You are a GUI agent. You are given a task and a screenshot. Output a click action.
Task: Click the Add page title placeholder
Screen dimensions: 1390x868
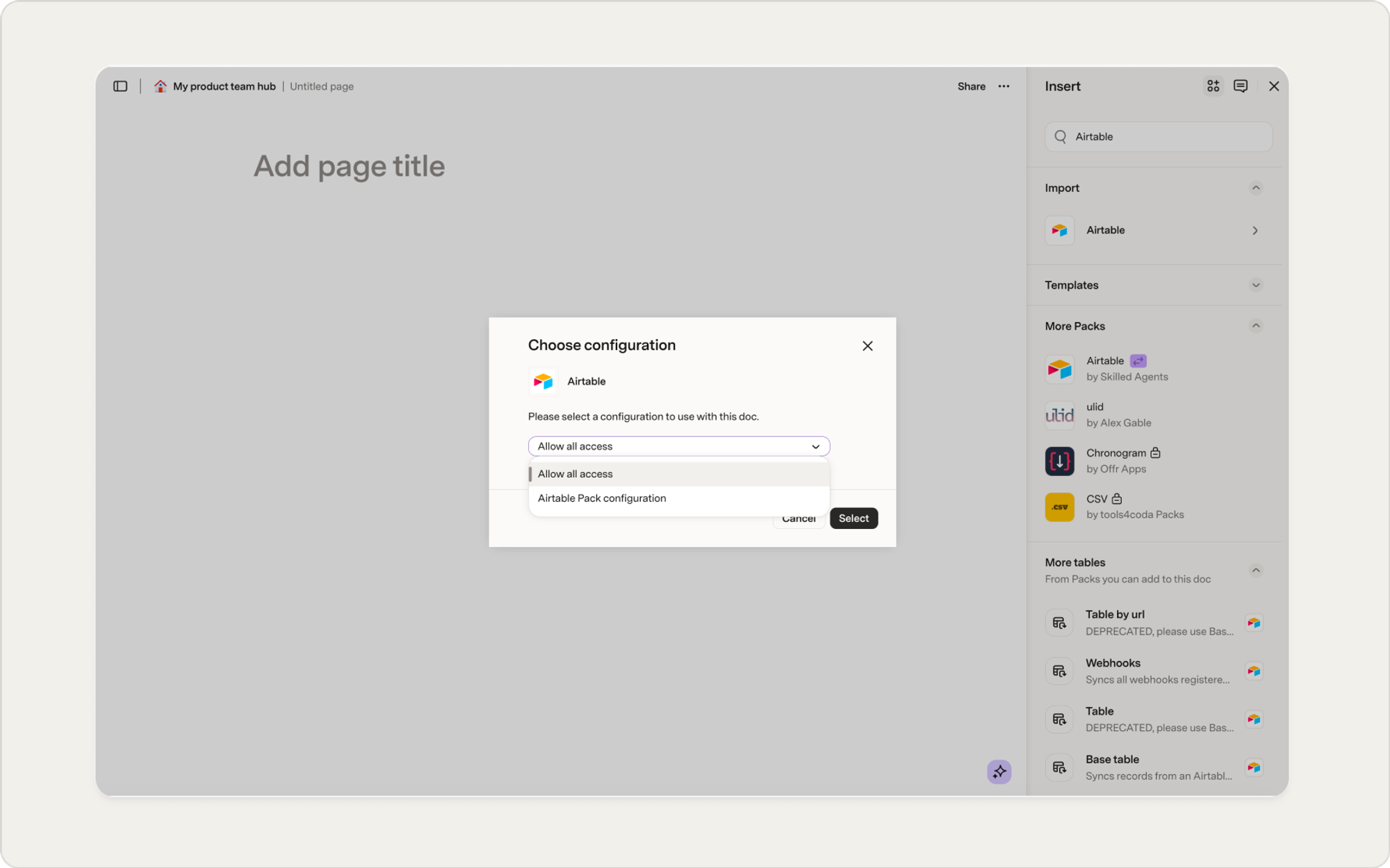point(349,166)
